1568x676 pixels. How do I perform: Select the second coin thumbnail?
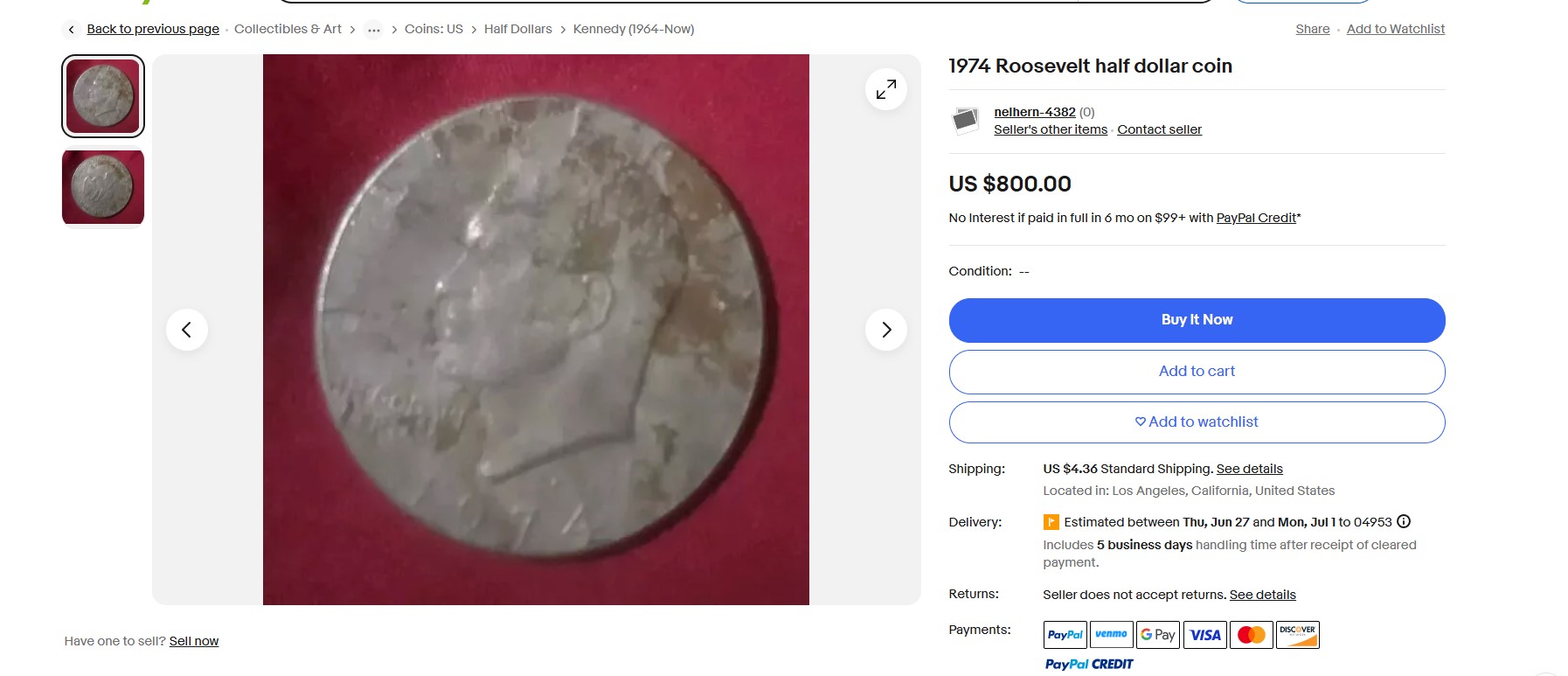[x=103, y=187]
